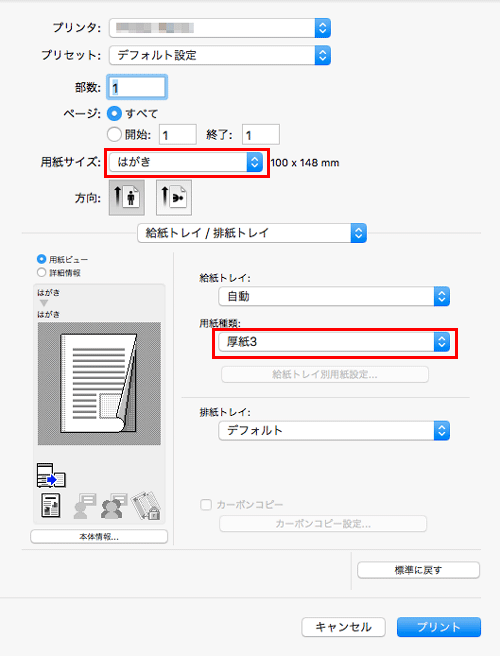Select すべて pages radio button
Viewport: 500px width, 656px height.
[x=114, y=113]
